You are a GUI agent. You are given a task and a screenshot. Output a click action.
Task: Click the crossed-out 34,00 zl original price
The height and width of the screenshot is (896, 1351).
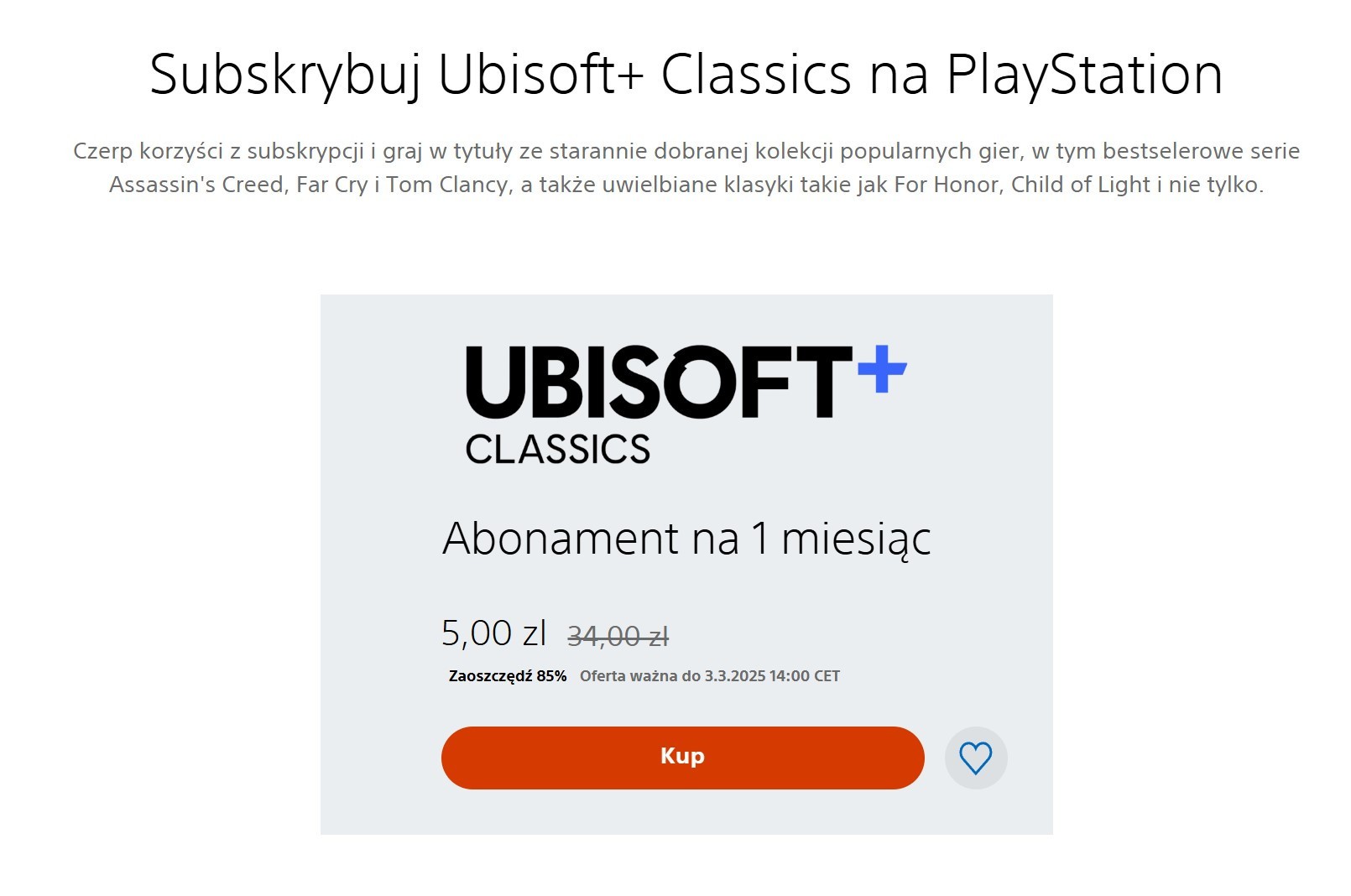pos(618,637)
